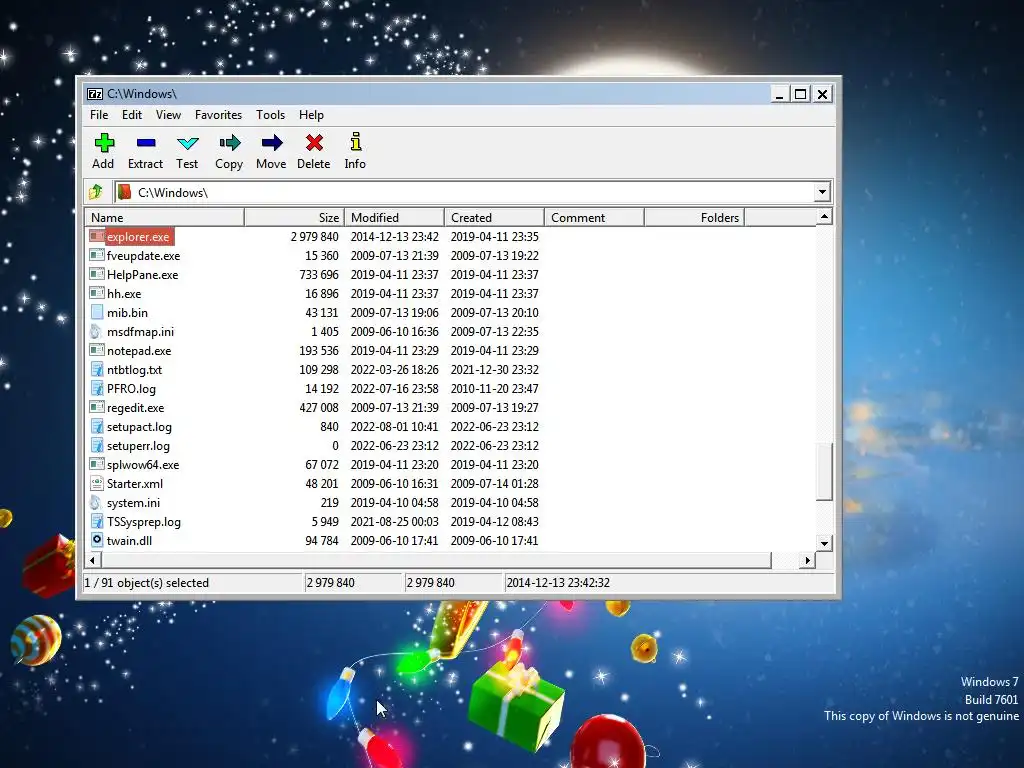Select the hh.exe file name
The image size is (1024, 768).
click(x=124, y=294)
